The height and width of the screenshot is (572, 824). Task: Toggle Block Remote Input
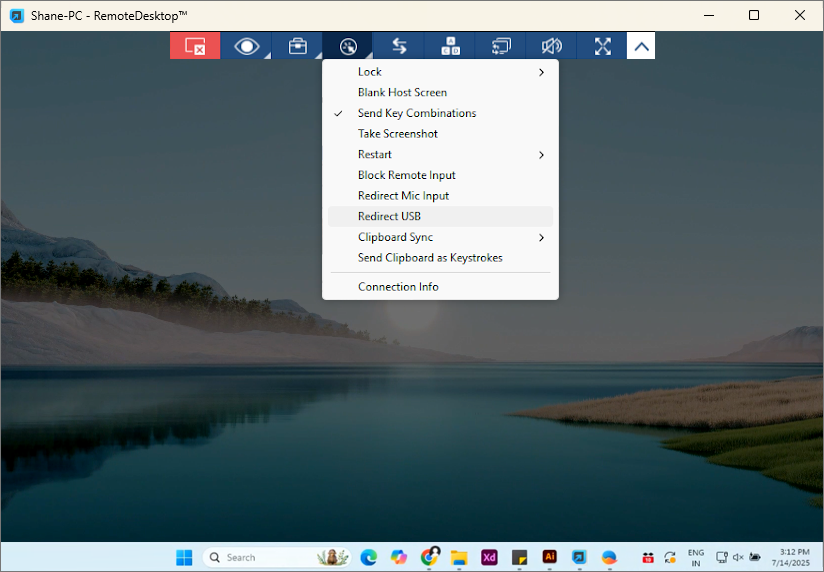coord(406,175)
